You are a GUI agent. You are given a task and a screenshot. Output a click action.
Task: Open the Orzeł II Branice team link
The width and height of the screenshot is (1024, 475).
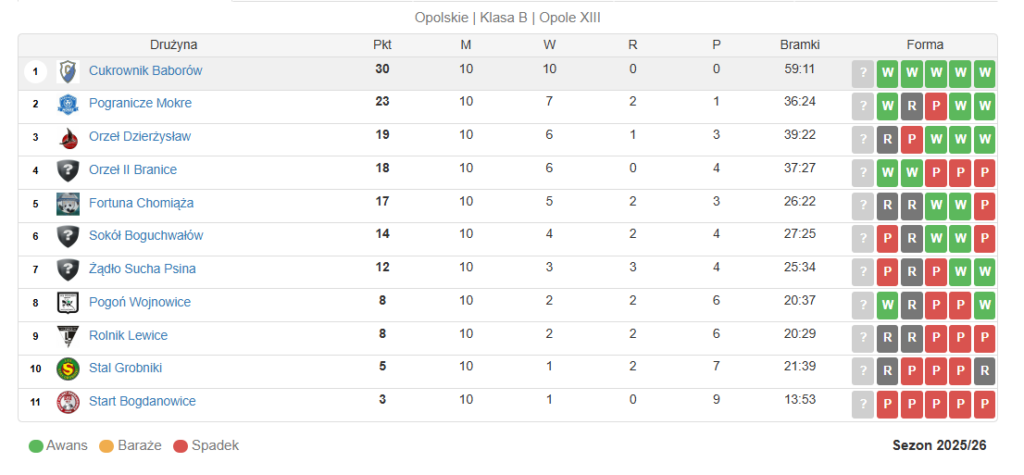[x=132, y=170]
